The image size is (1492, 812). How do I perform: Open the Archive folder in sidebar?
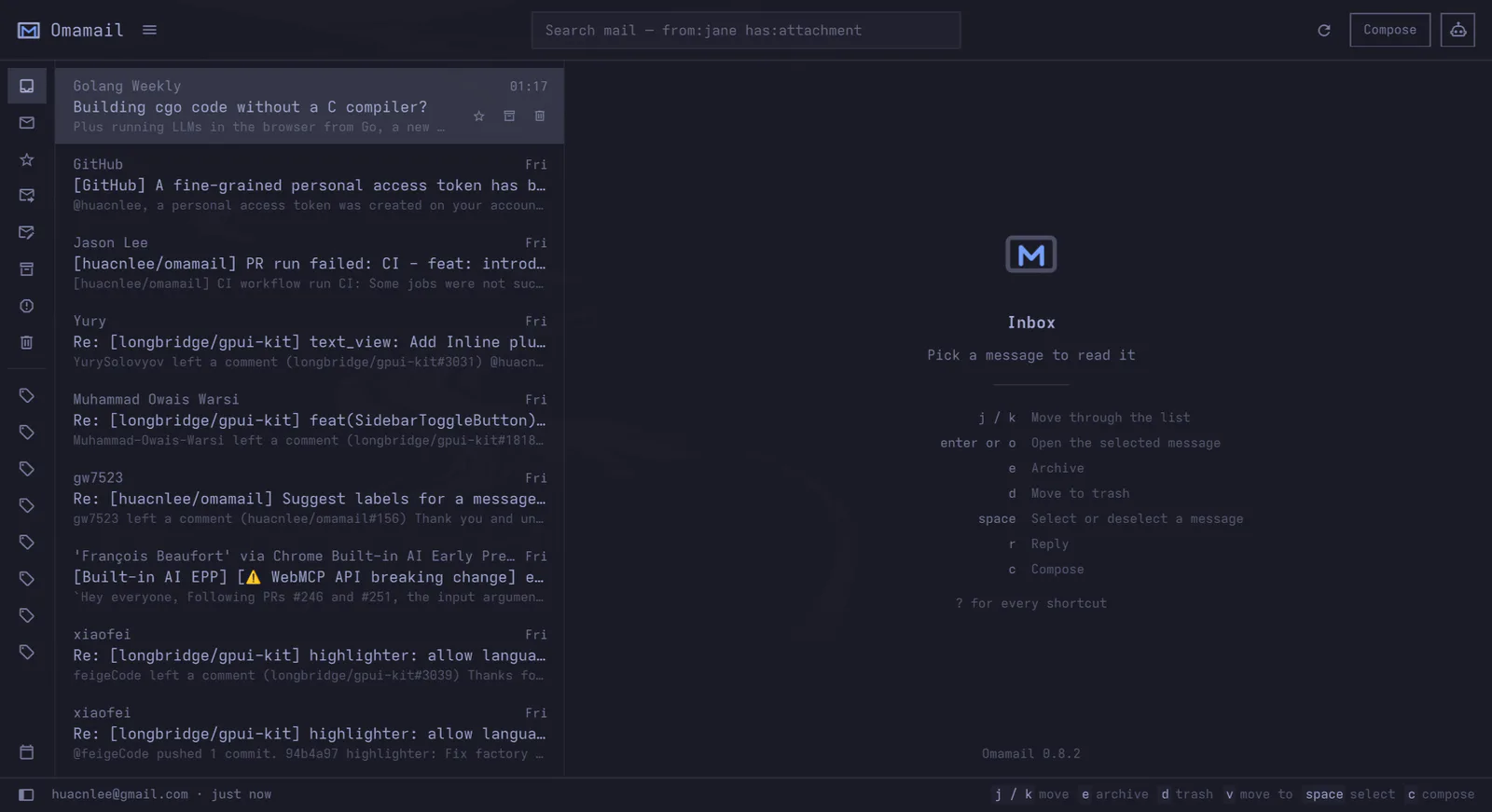27,269
